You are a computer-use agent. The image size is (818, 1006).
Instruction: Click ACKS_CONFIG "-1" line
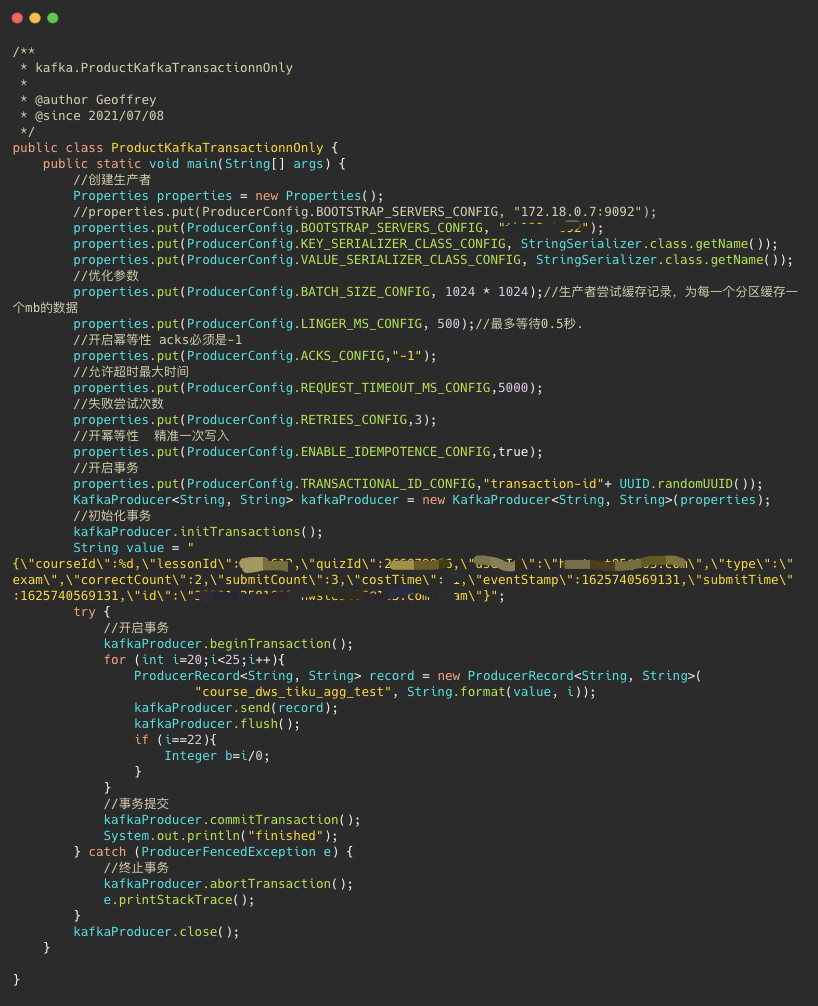point(255,356)
